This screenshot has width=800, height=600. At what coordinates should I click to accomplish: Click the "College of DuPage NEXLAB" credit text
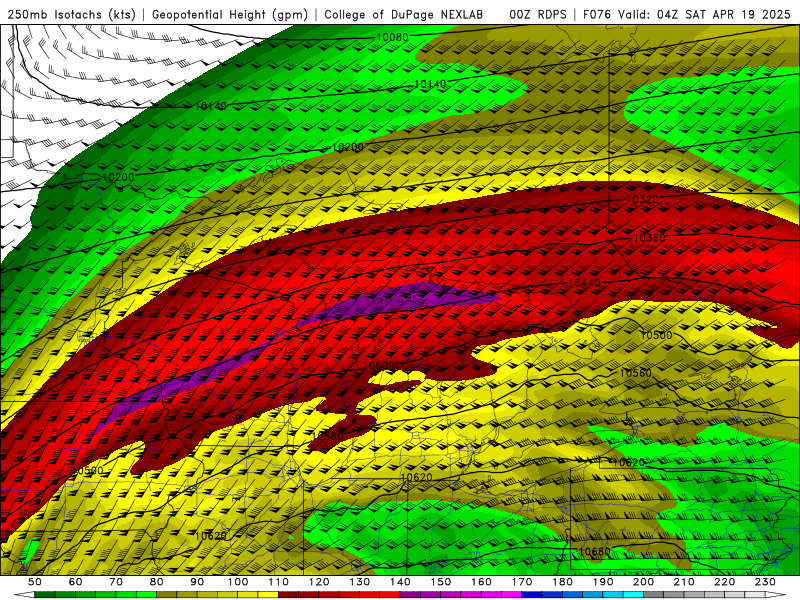404,14
